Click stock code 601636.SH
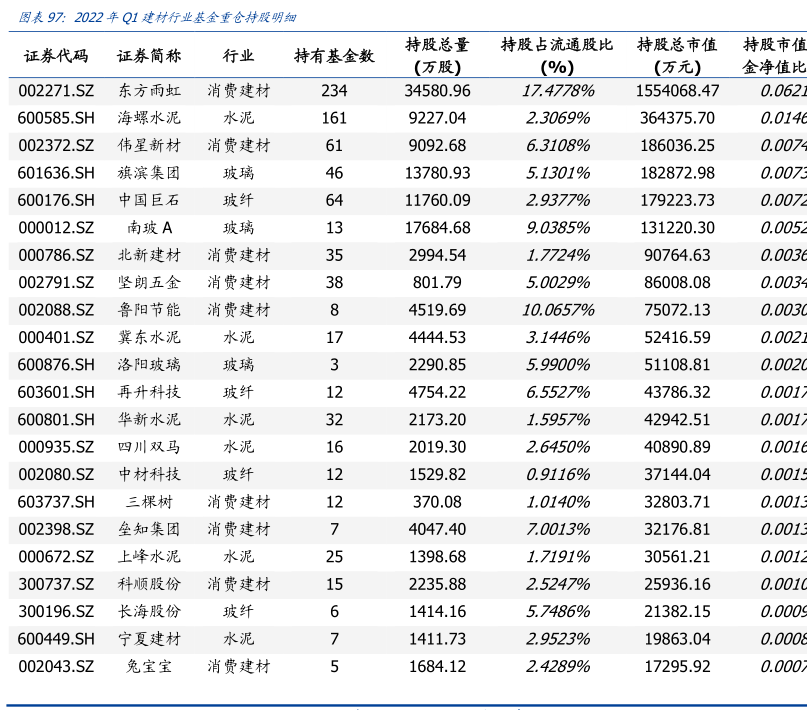 [x=56, y=173]
